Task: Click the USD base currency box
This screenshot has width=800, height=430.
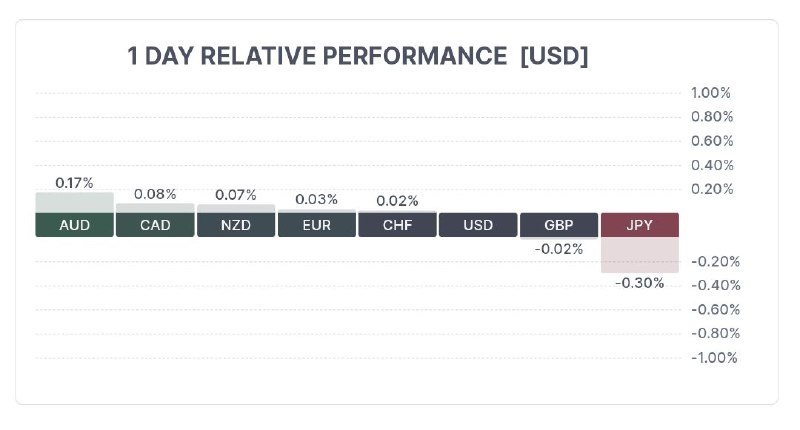Action: point(478,225)
